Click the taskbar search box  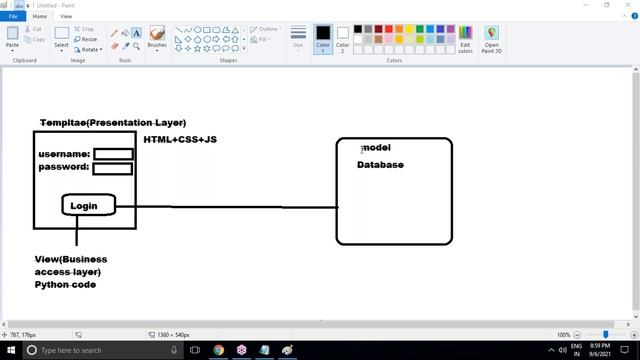102,350
